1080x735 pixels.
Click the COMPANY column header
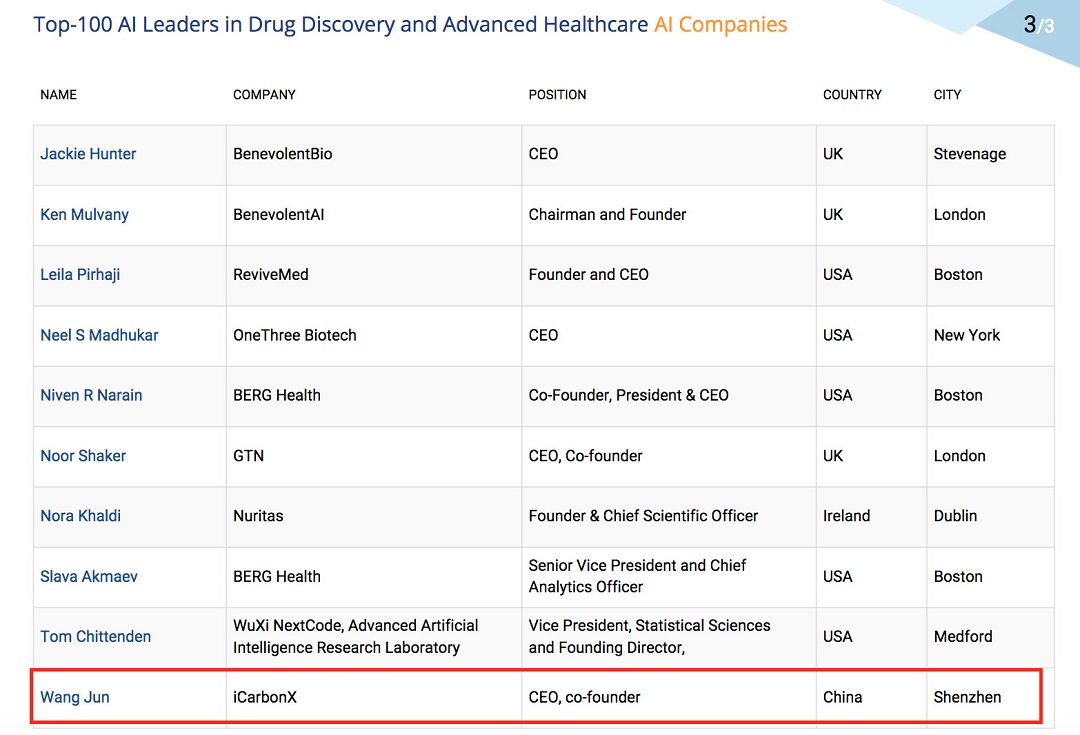(x=264, y=94)
